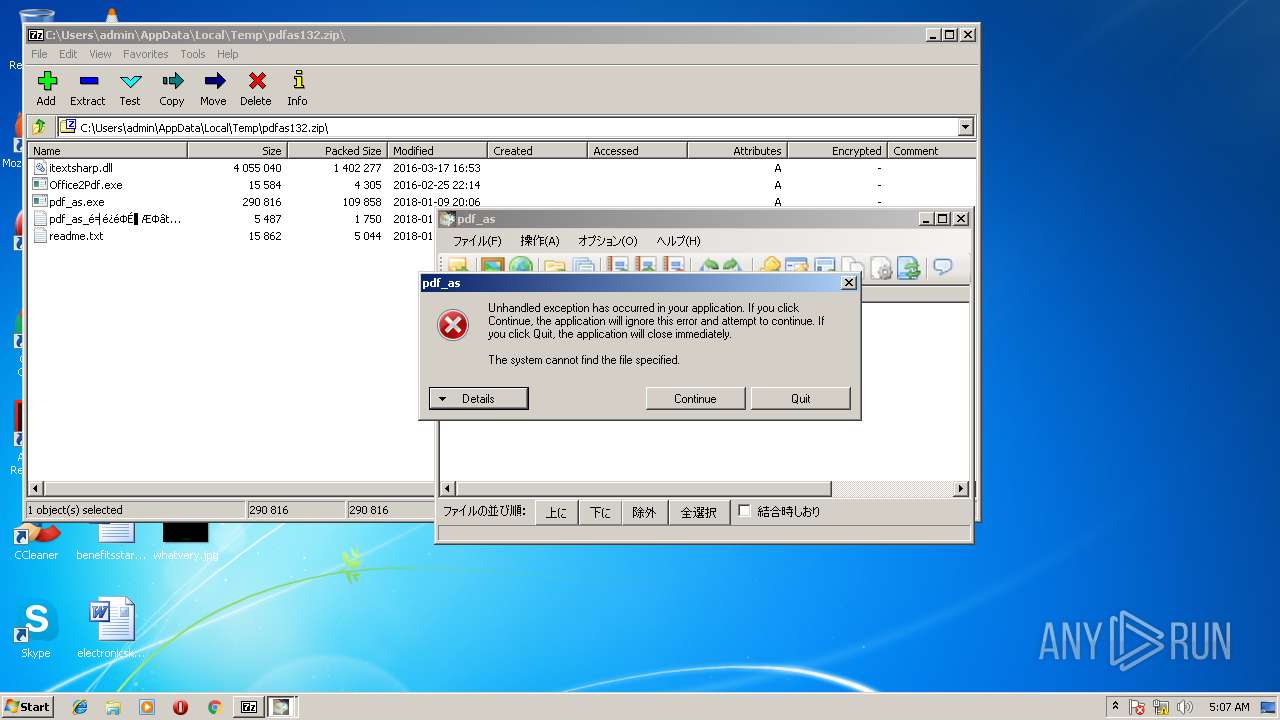Open the オプション(O) menu in pdf_as

[x=607, y=241]
